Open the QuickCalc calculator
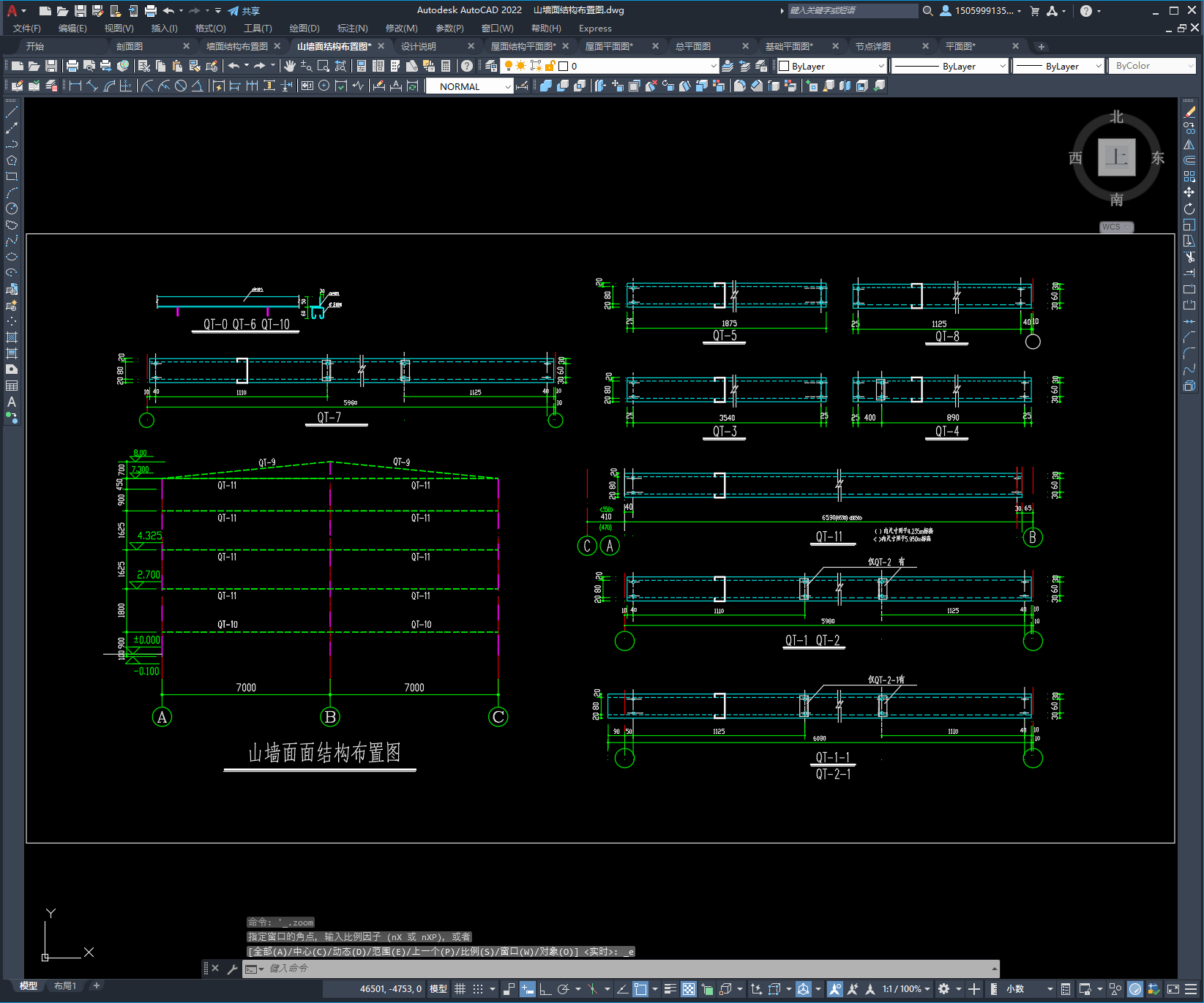The height and width of the screenshot is (1003, 1204). click(x=446, y=66)
